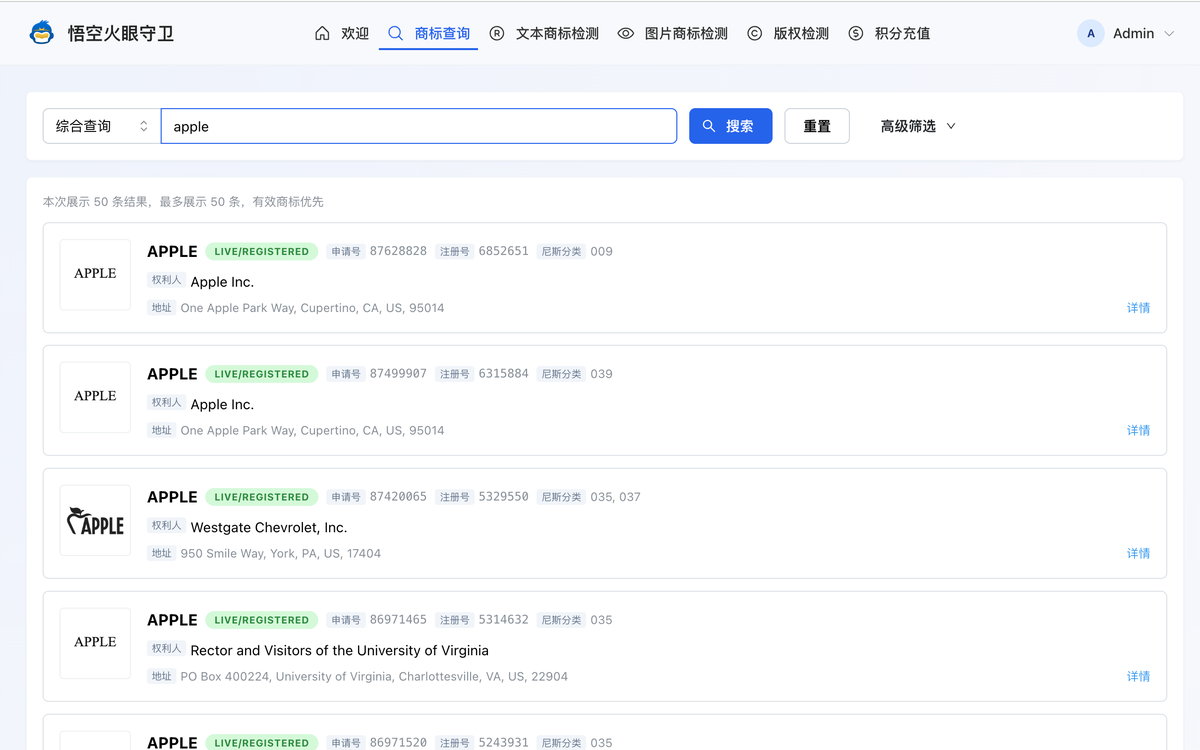Click registration number 6315884
This screenshot has width=1200, height=750.
click(503, 374)
